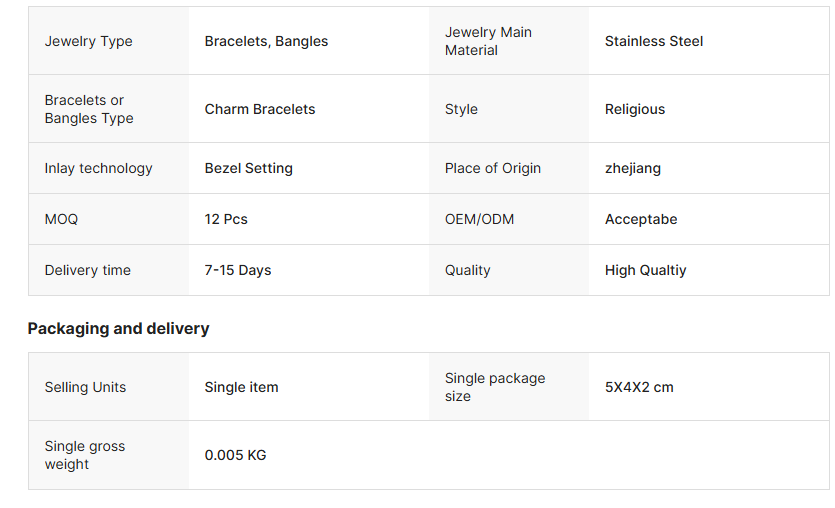
Task: Click the Jewelry Main Material label
Action: point(488,41)
